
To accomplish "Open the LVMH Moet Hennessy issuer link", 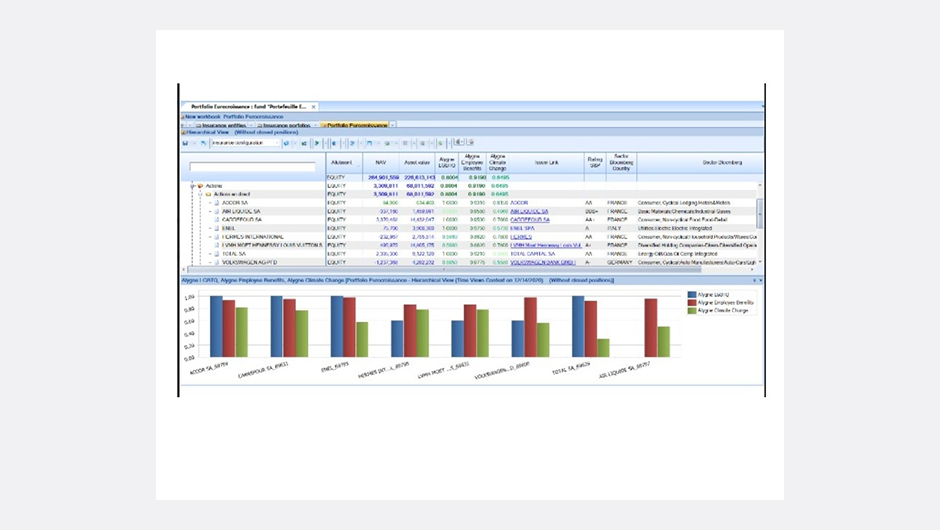I will pos(546,245).
